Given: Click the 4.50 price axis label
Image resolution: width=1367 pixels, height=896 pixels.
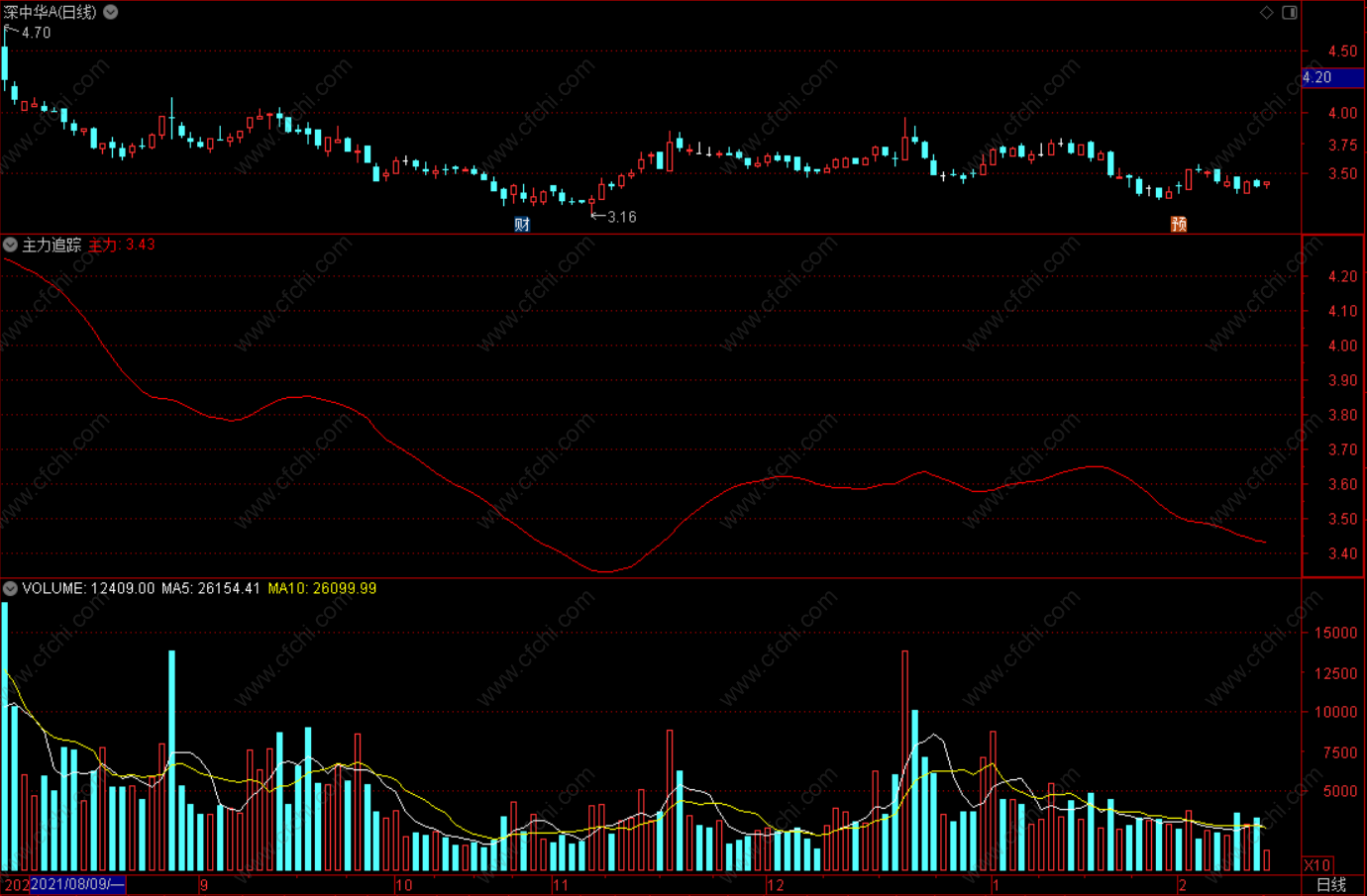Looking at the screenshot, I should click(1342, 51).
